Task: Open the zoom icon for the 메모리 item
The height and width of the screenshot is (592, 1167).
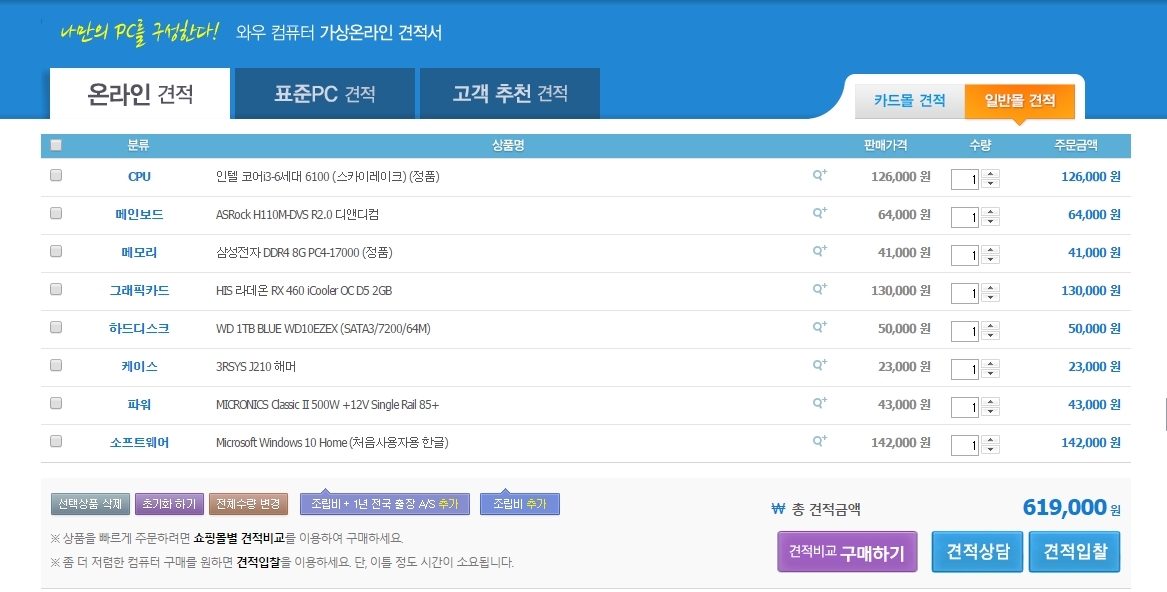Action: click(x=819, y=251)
